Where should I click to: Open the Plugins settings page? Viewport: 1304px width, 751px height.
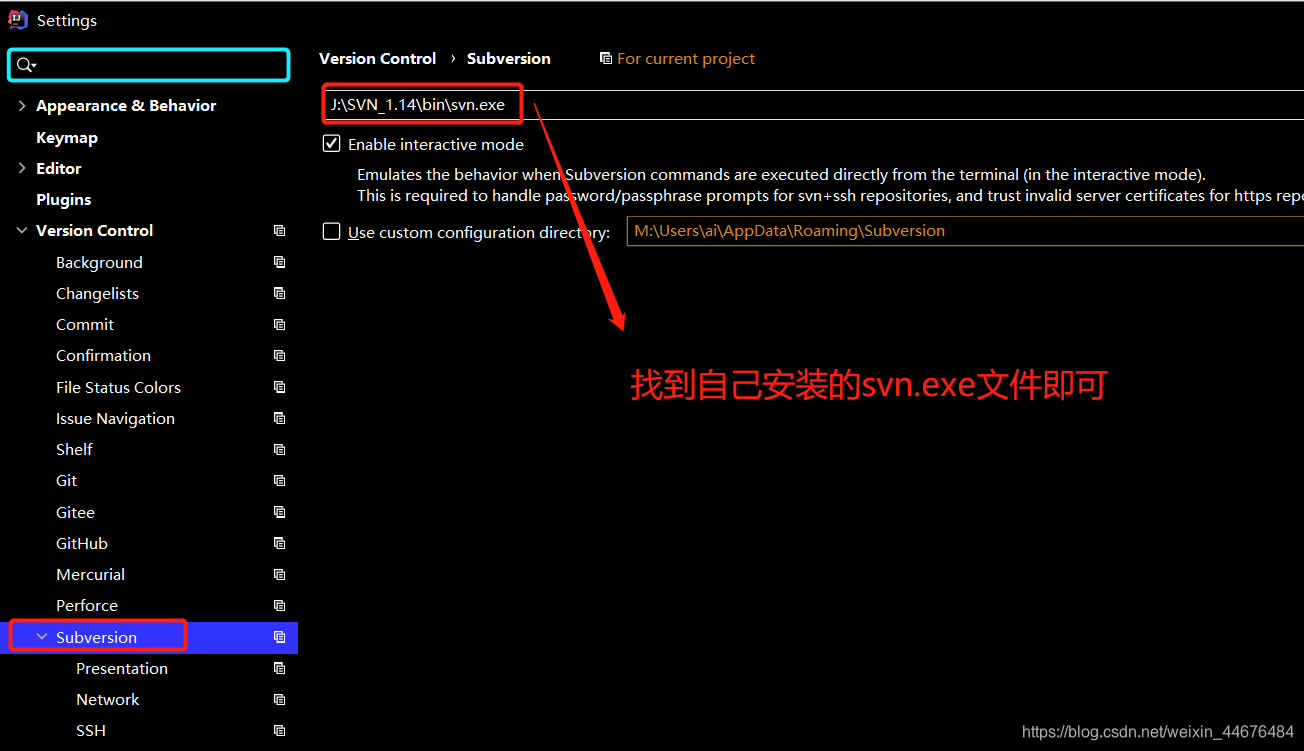click(x=63, y=199)
